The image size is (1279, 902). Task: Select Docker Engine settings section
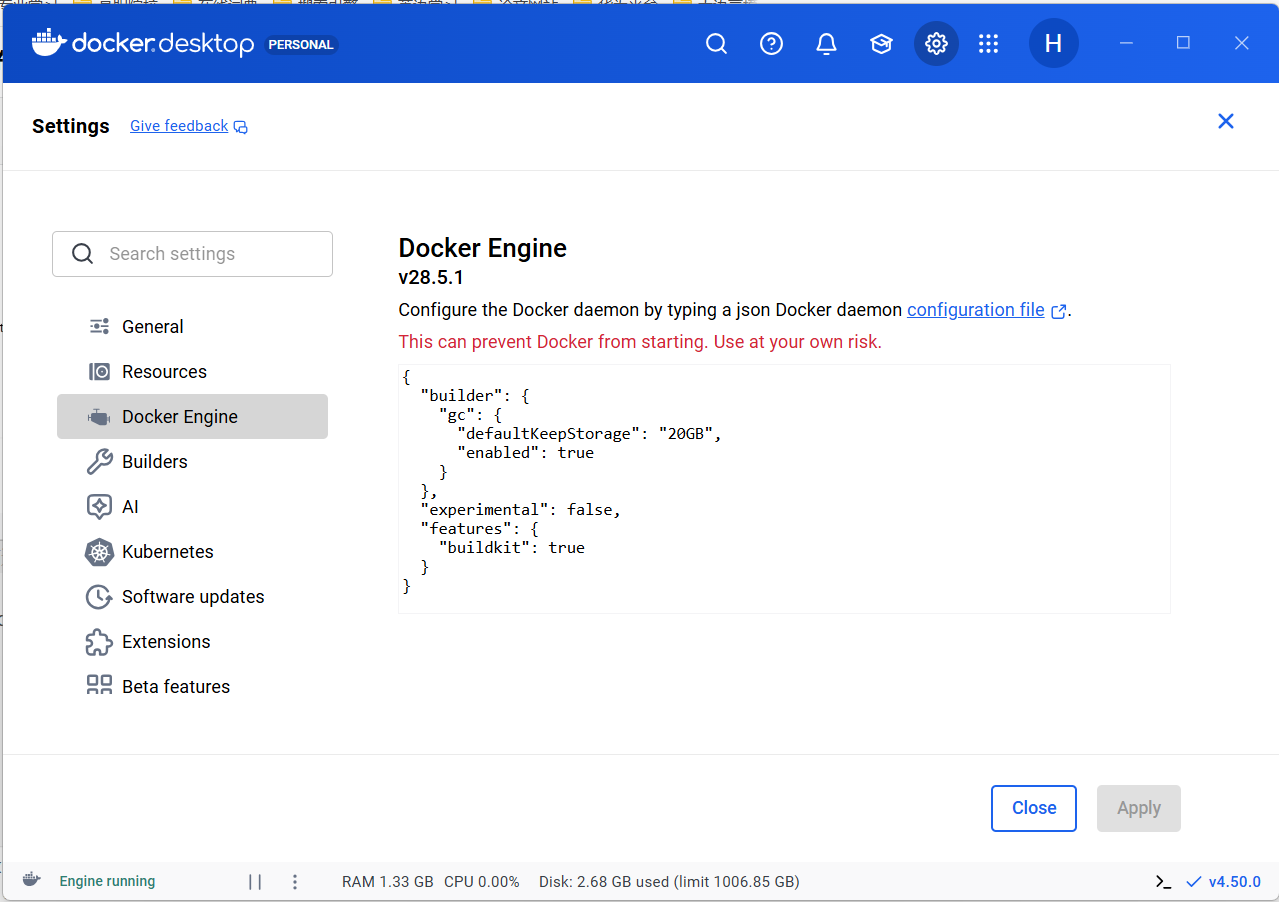coord(192,416)
